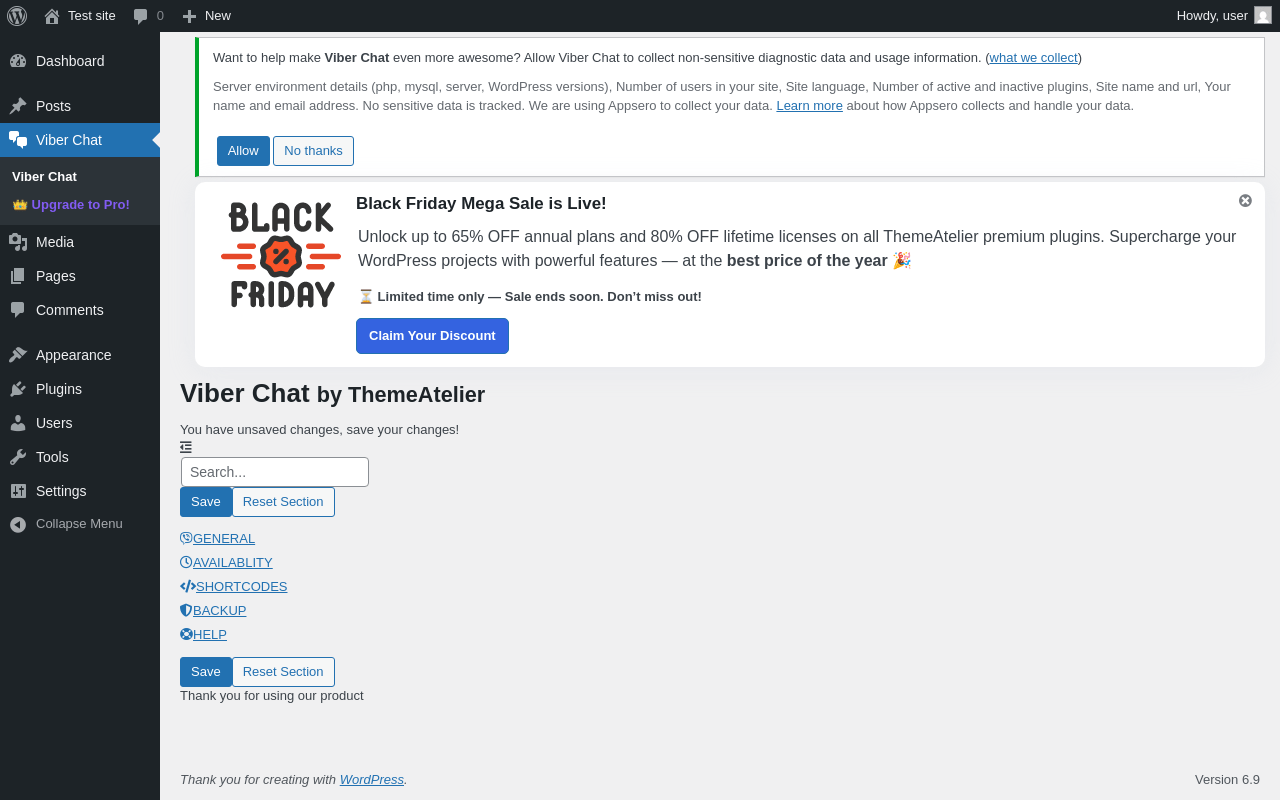Click the WordPress logo icon

point(17,16)
